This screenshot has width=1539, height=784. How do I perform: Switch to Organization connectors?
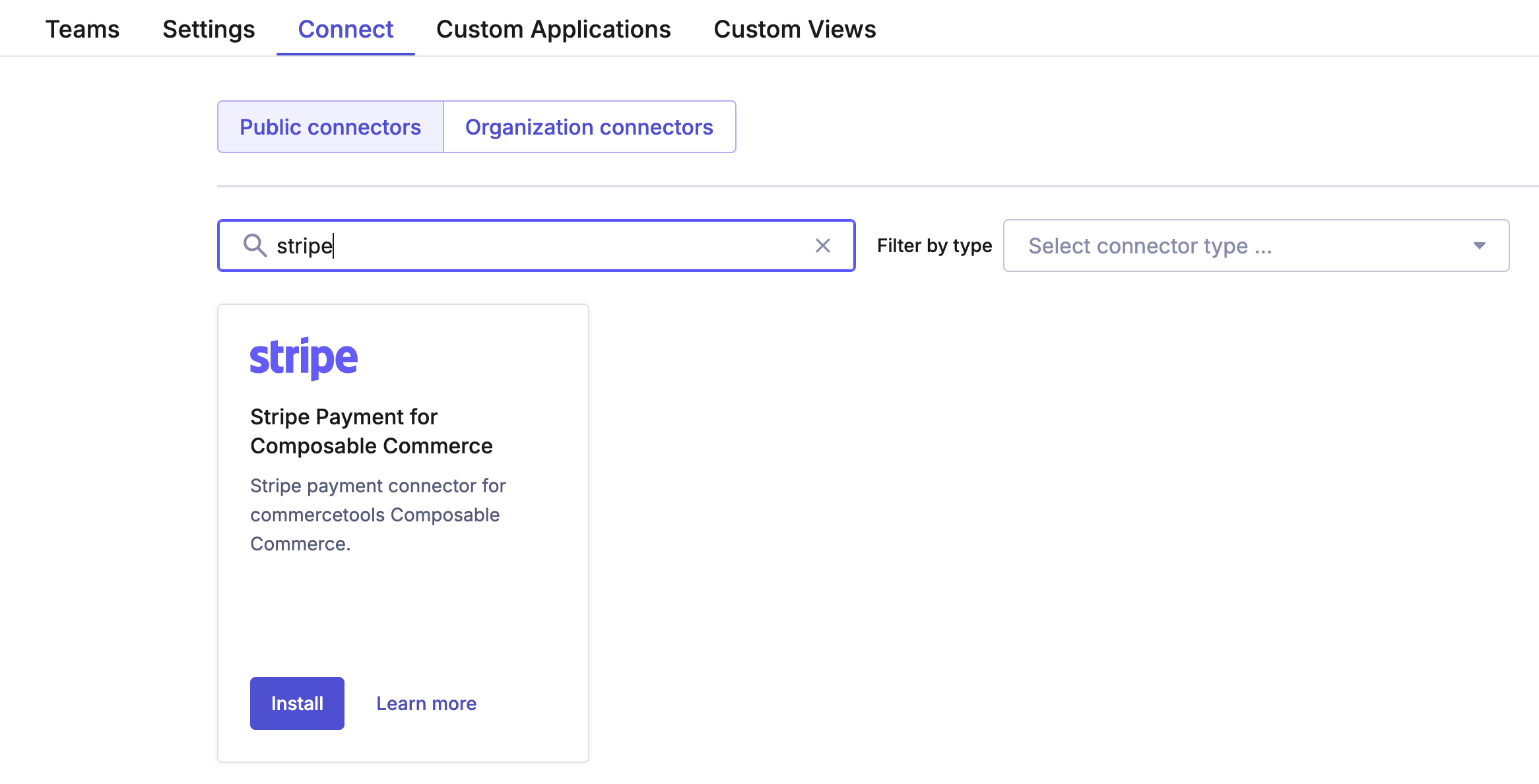coord(589,127)
